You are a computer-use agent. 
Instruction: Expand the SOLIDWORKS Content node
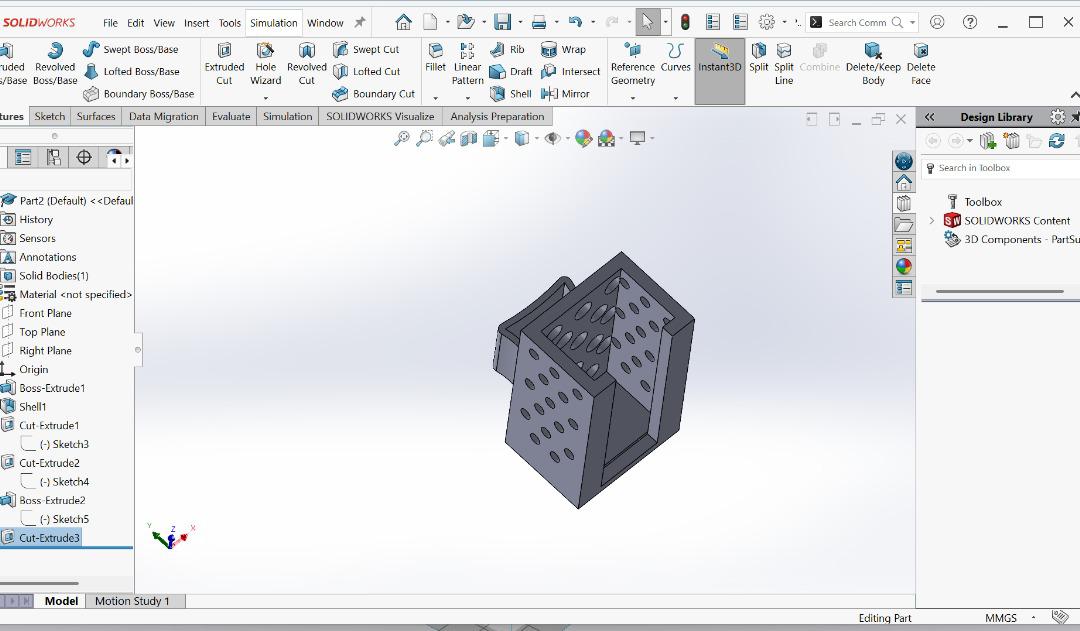(931, 220)
